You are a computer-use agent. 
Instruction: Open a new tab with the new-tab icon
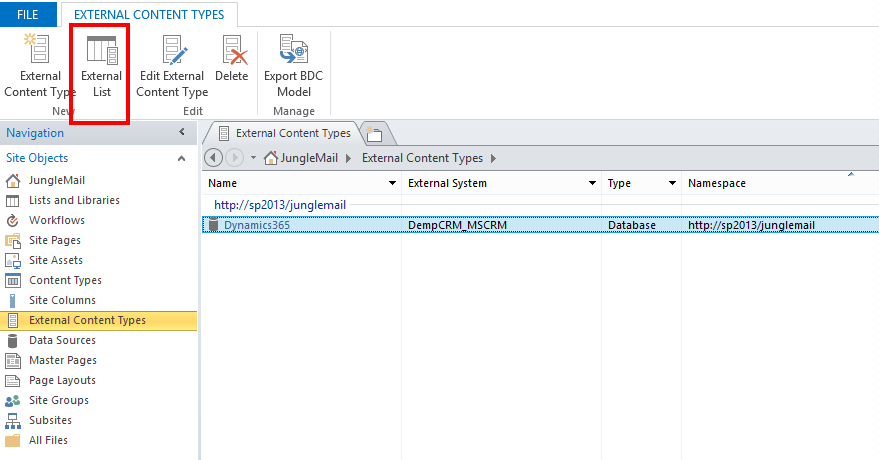[374, 134]
